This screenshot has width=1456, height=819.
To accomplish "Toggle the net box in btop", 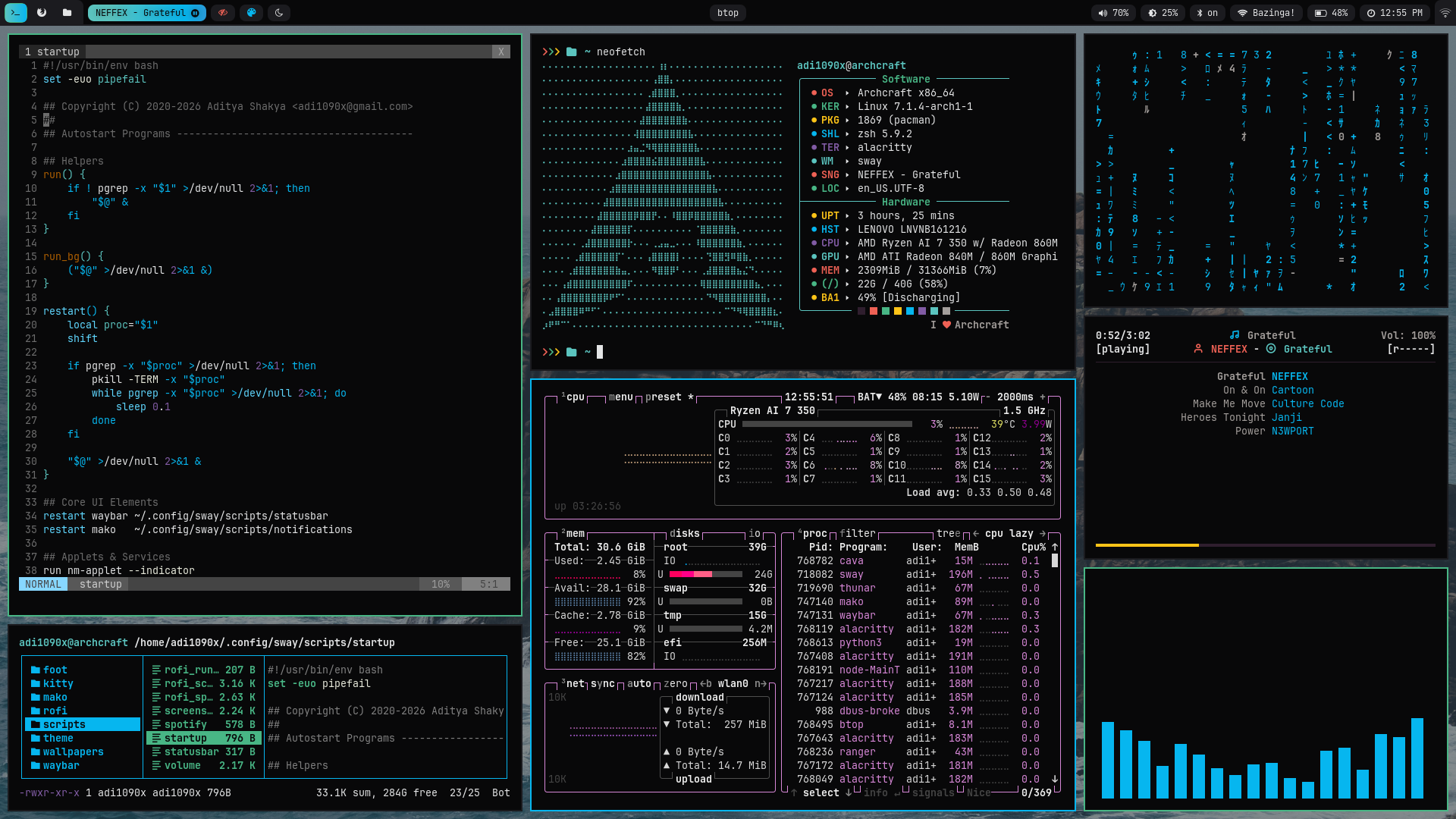I will 574,683.
